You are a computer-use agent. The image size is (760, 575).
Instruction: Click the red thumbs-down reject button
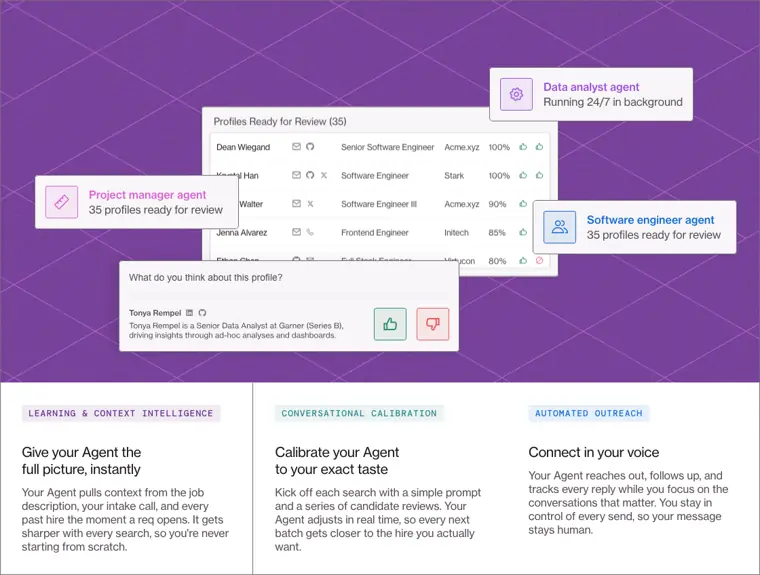click(433, 324)
